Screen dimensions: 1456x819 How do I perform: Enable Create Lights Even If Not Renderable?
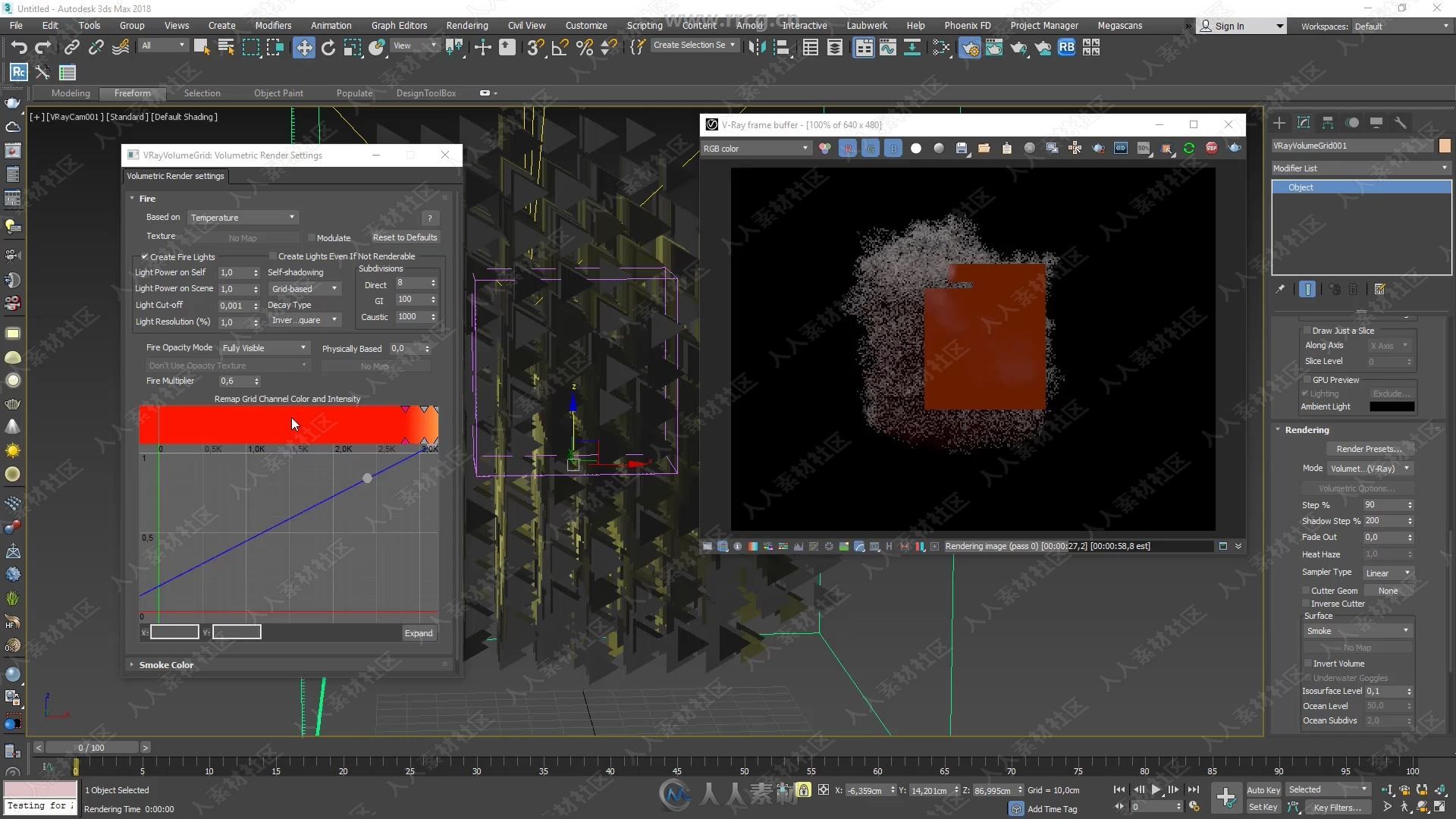point(273,256)
